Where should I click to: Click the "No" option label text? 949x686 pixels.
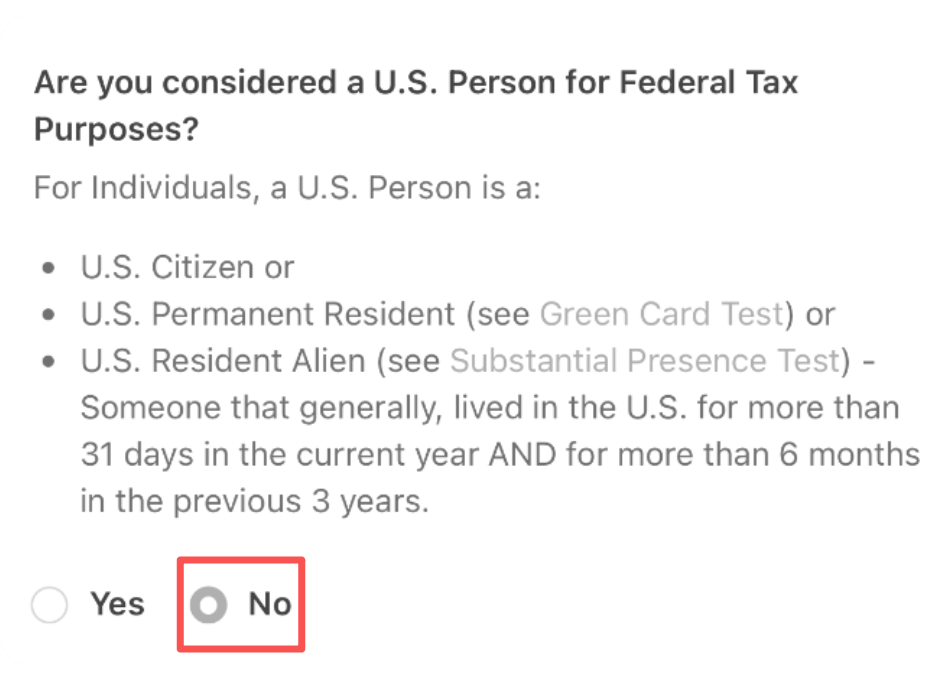[x=270, y=604]
